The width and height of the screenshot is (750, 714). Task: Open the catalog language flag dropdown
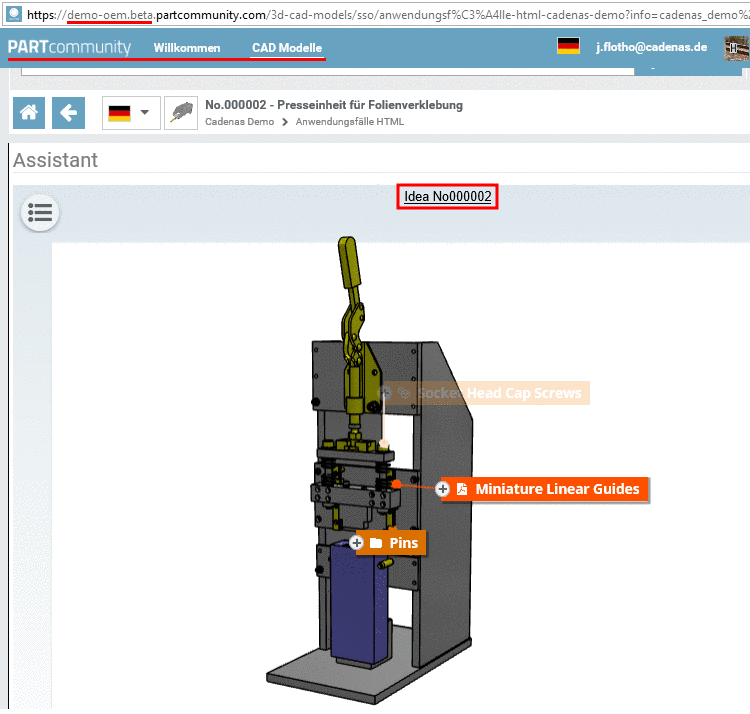(x=131, y=113)
